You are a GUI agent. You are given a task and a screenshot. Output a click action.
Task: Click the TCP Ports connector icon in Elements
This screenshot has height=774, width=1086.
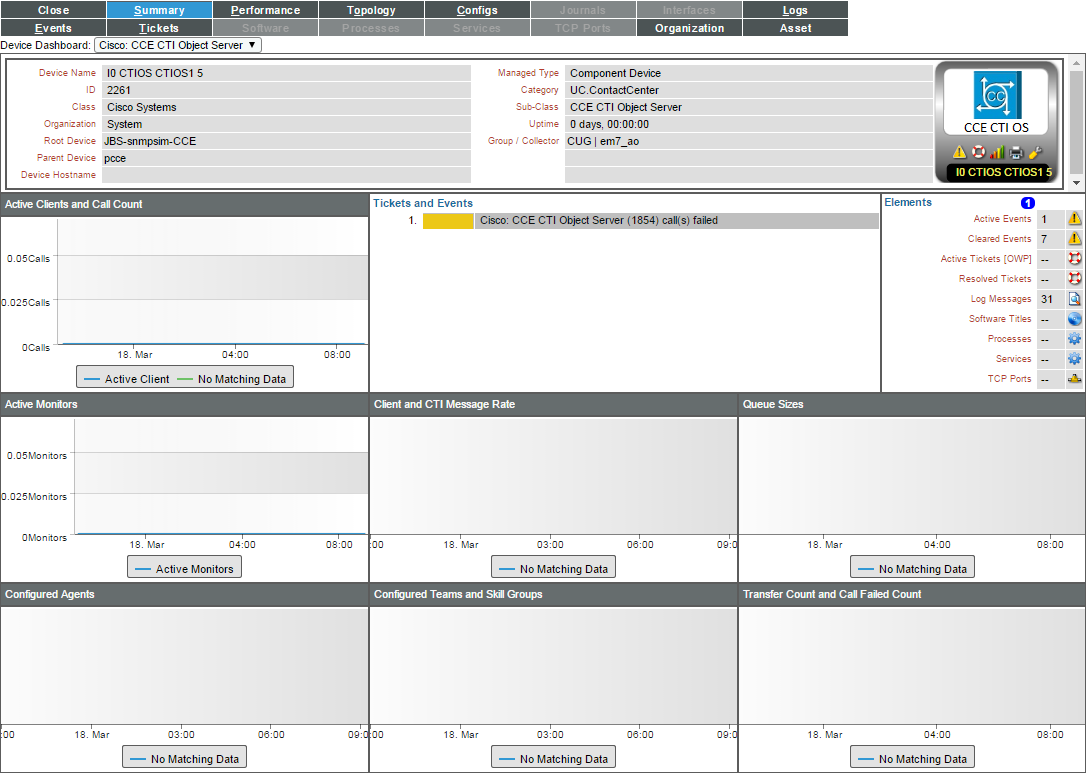pyautogui.click(x=1074, y=379)
